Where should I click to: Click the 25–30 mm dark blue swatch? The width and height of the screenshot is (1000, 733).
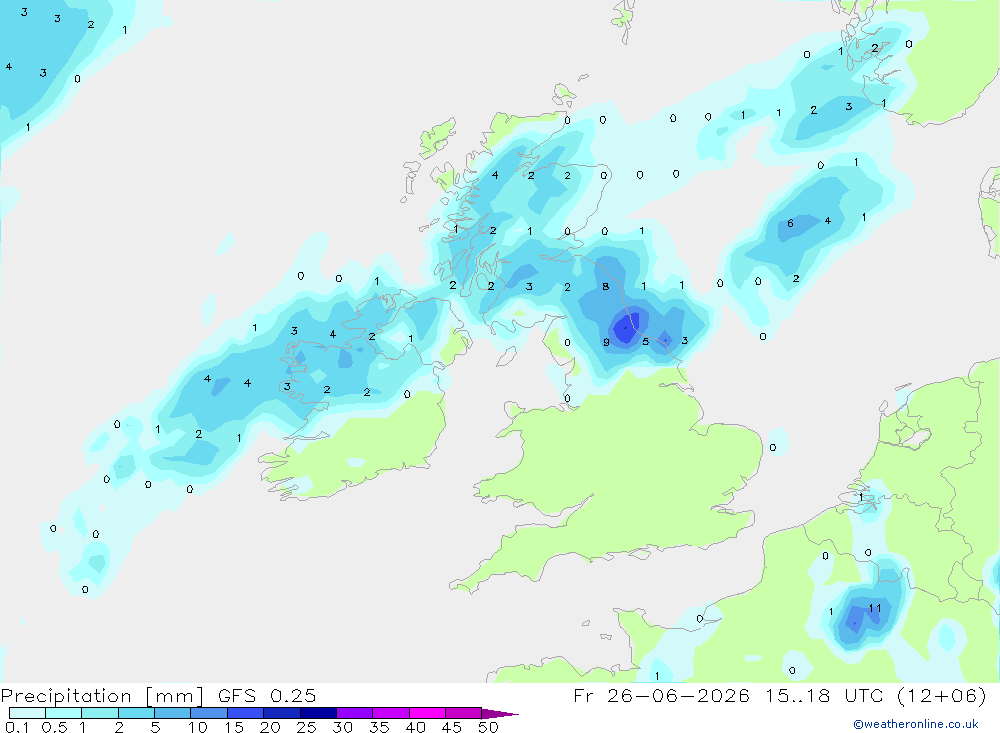pos(318,713)
